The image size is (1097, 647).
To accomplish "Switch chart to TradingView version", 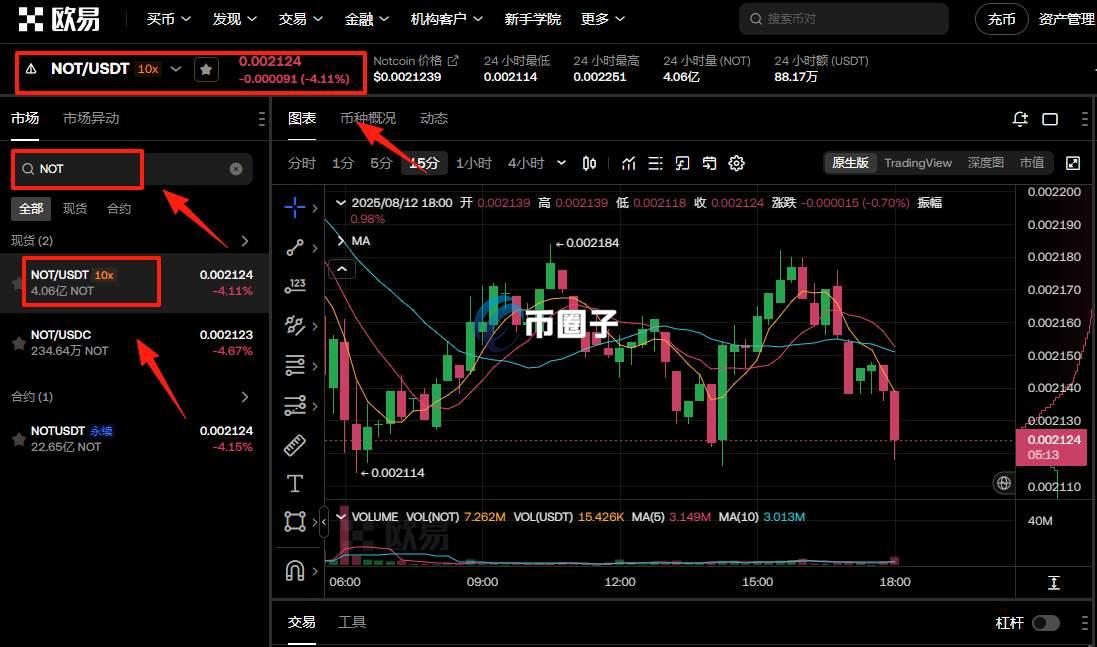I will point(918,163).
